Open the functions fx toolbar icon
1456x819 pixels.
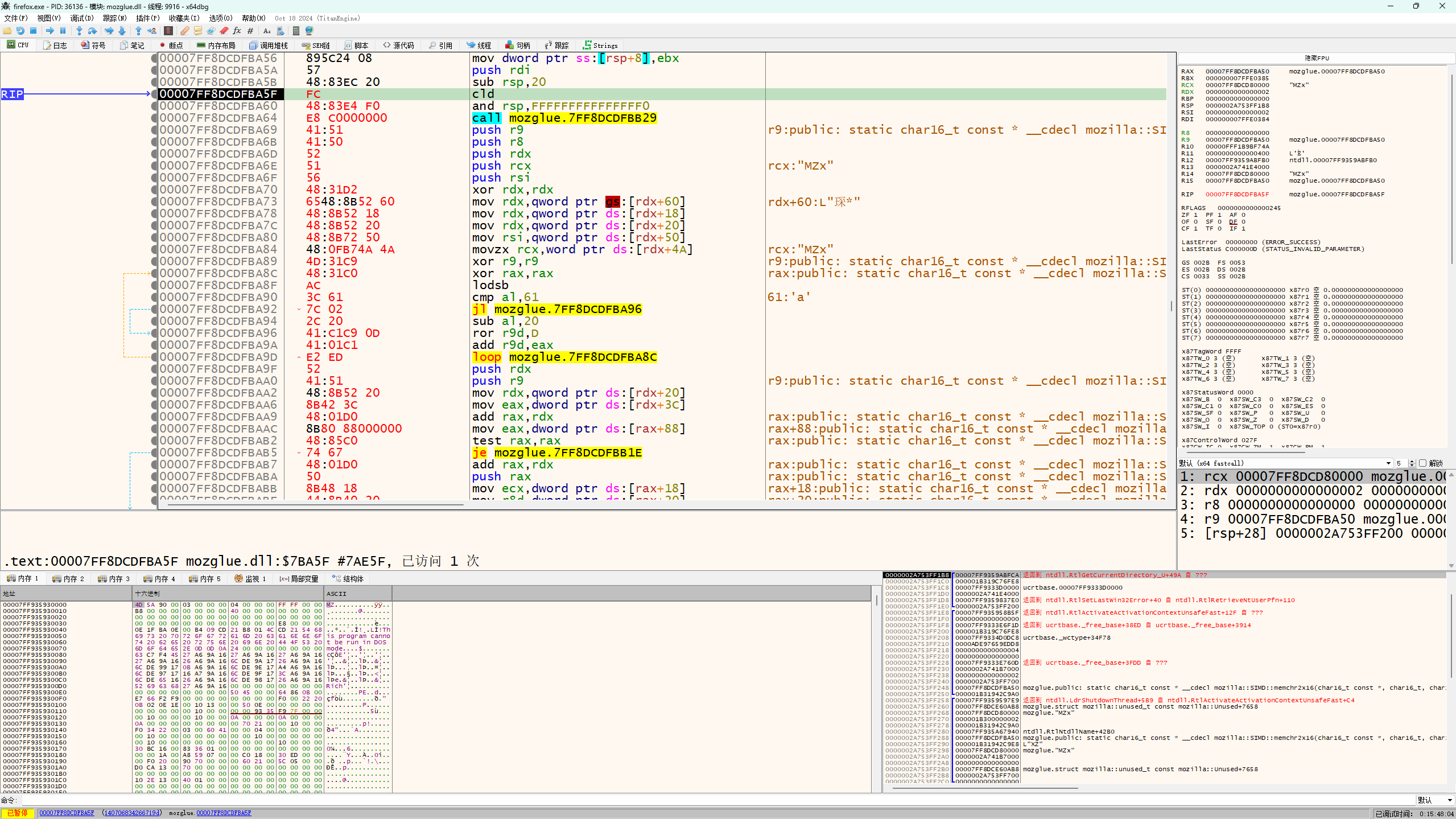click(237, 31)
